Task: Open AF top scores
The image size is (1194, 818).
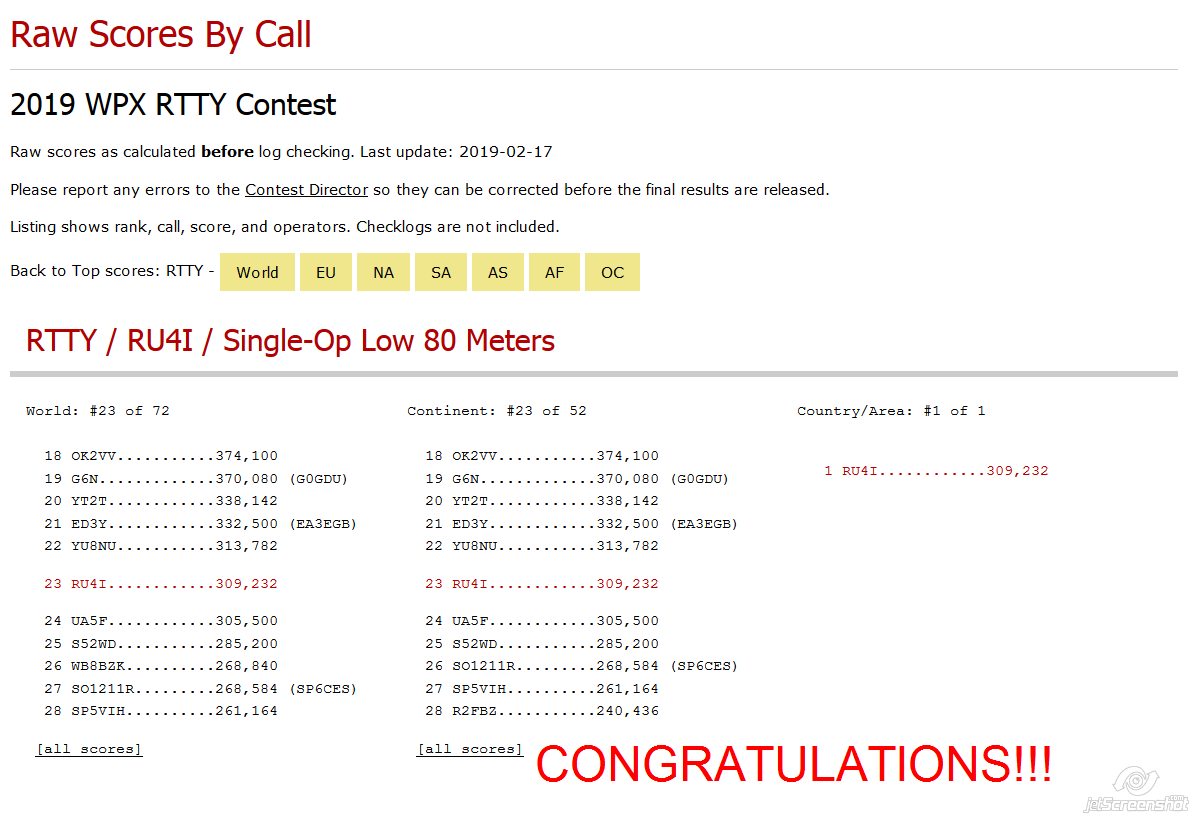Action: [x=554, y=272]
